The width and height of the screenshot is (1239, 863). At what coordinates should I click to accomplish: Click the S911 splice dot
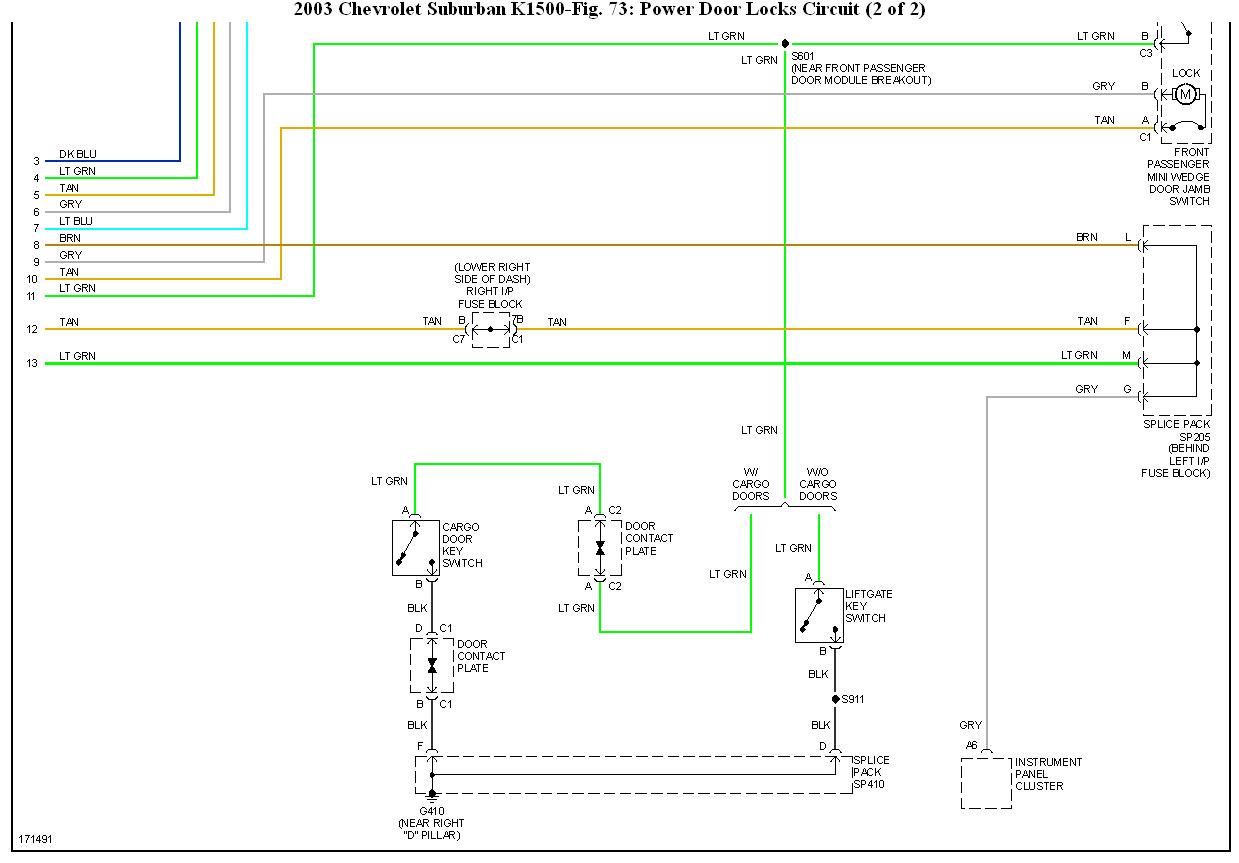(x=836, y=699)
